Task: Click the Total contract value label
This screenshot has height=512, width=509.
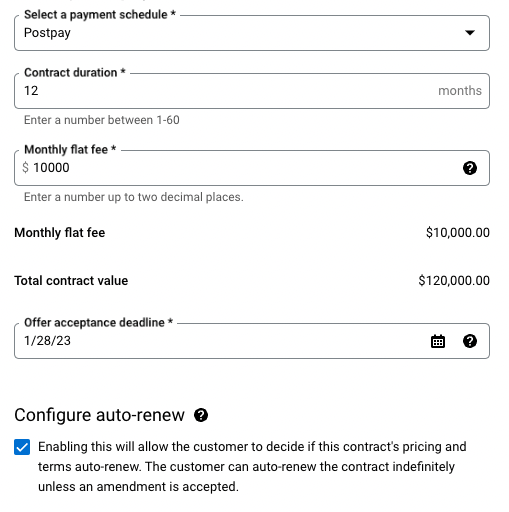Action: click(x=71, y=281)
